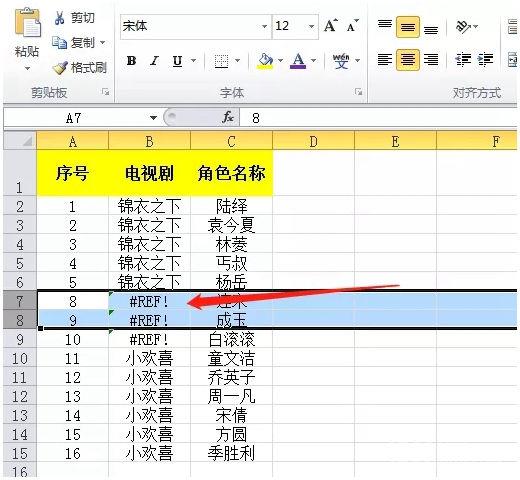Select the Format Painter (格式刷) brush
This screenshot has height=480, width=520.
click(x=60, y=68)
